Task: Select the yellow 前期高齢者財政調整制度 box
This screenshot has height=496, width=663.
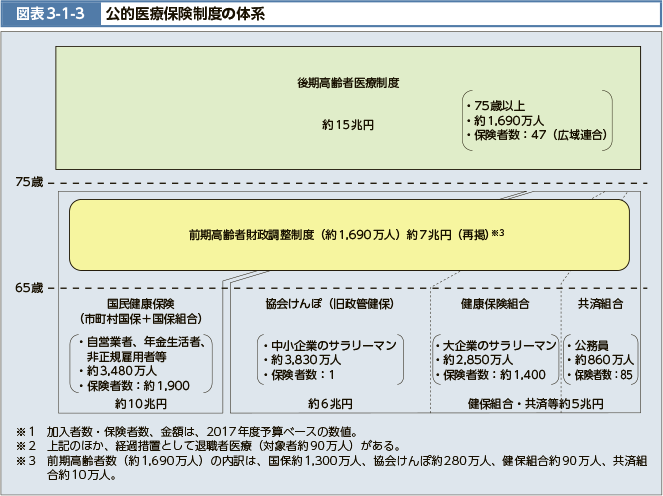Action: point(348,234)
